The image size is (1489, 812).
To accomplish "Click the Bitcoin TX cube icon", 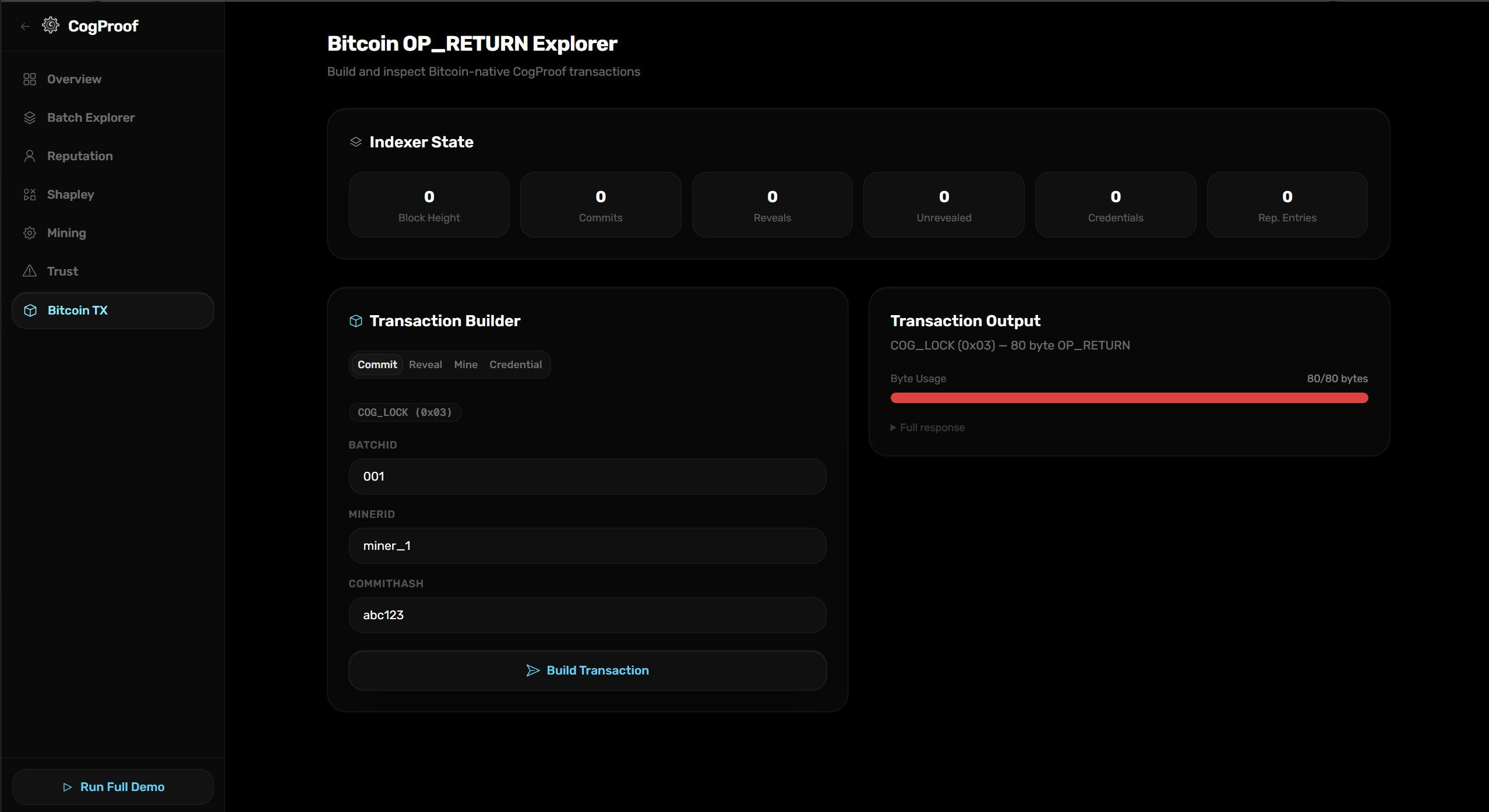I will 30,310.
